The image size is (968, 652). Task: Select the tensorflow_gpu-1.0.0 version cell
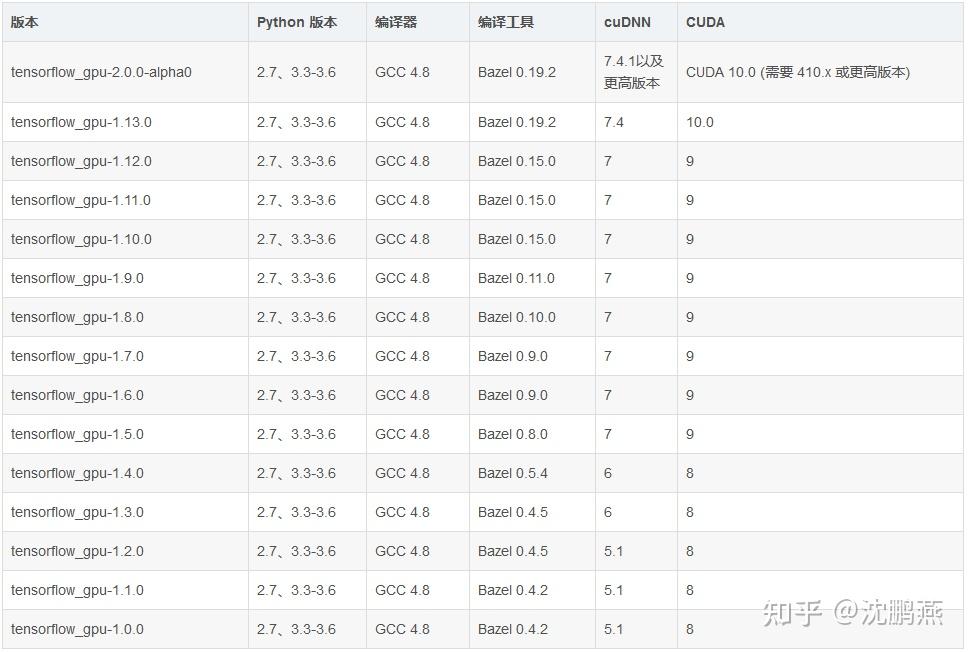[77, 629]
